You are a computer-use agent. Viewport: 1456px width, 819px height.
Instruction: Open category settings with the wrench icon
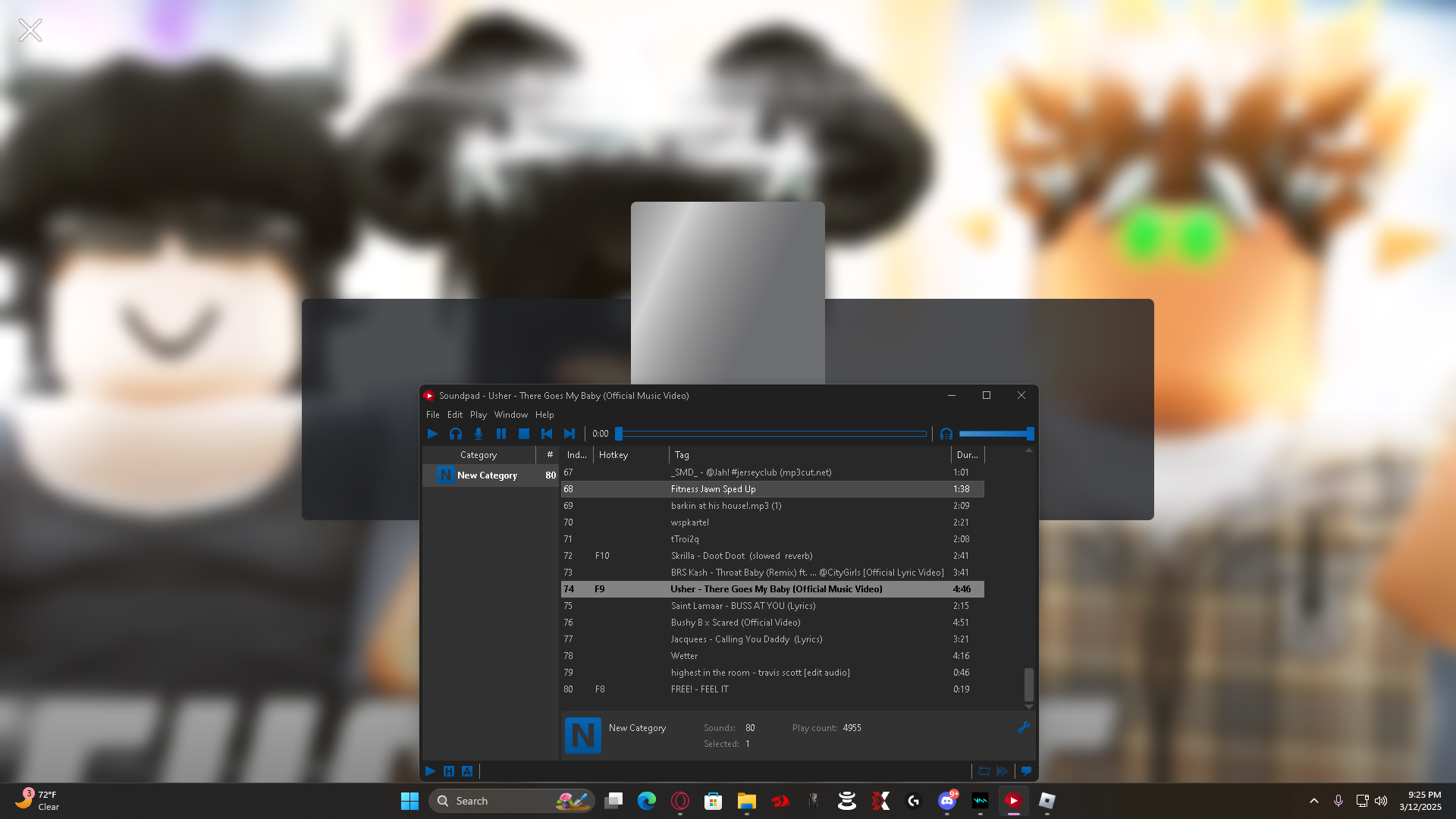1024,727
